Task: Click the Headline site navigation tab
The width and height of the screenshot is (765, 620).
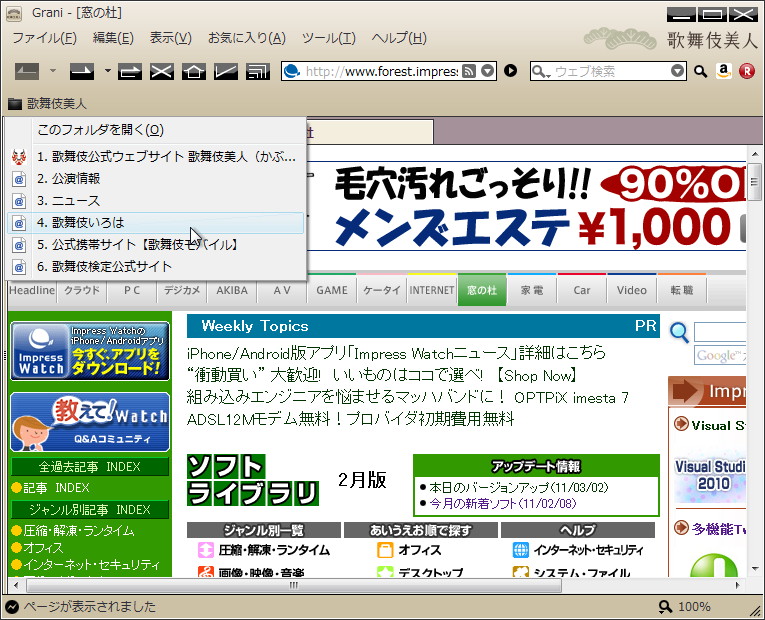Action: [32, 290]
